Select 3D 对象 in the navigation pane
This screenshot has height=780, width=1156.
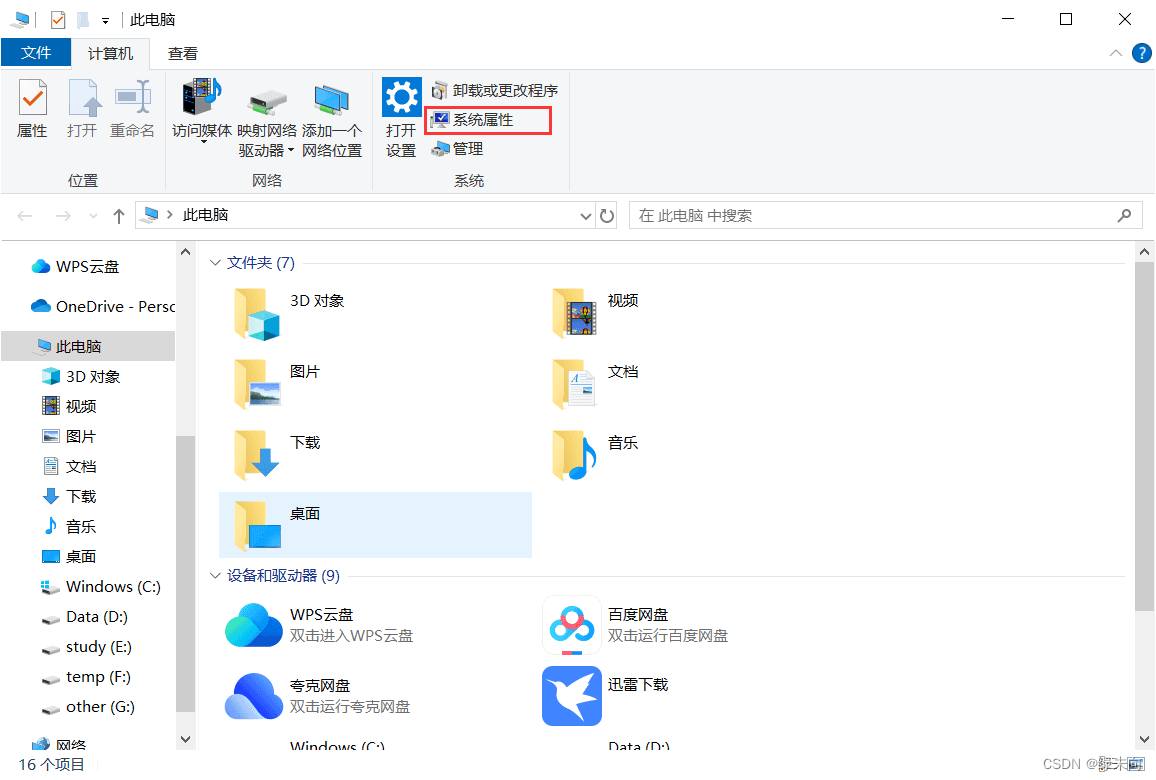click(x=81, y=377)
